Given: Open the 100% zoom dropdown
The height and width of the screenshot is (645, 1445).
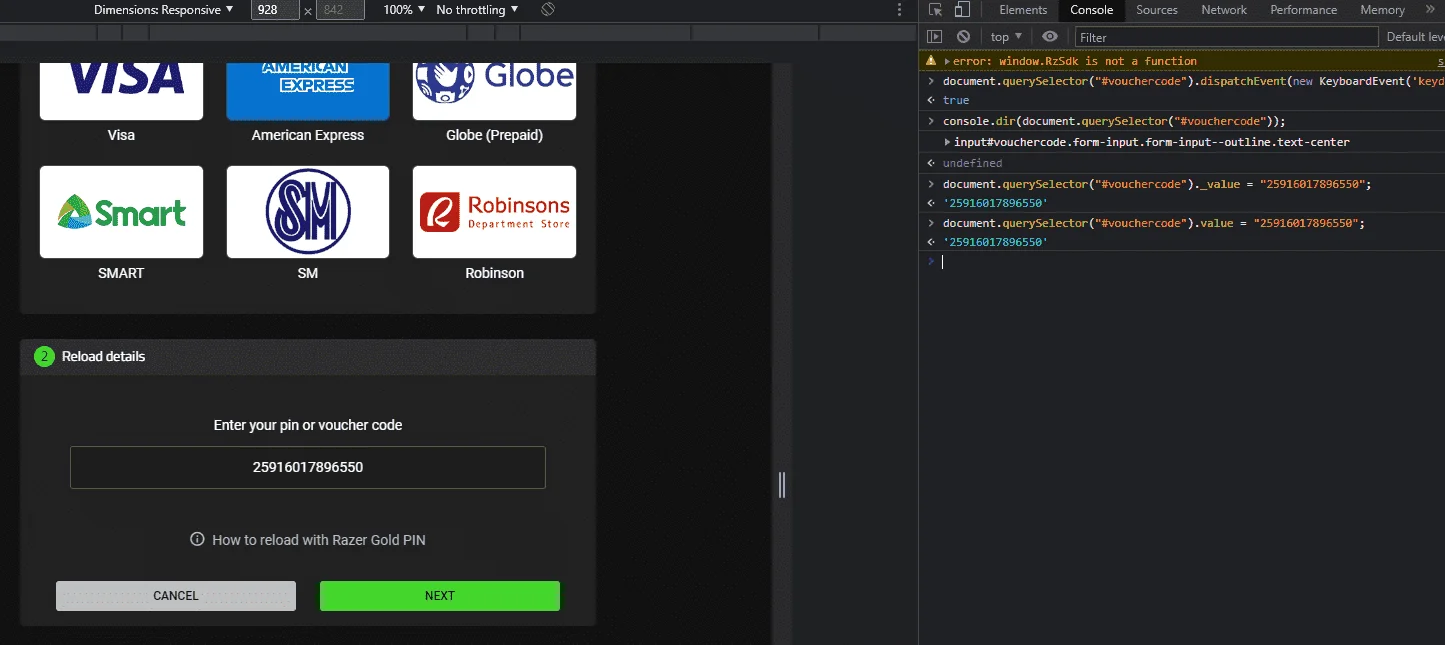Looking at the screenshot, I should click(x=404, y=10).
